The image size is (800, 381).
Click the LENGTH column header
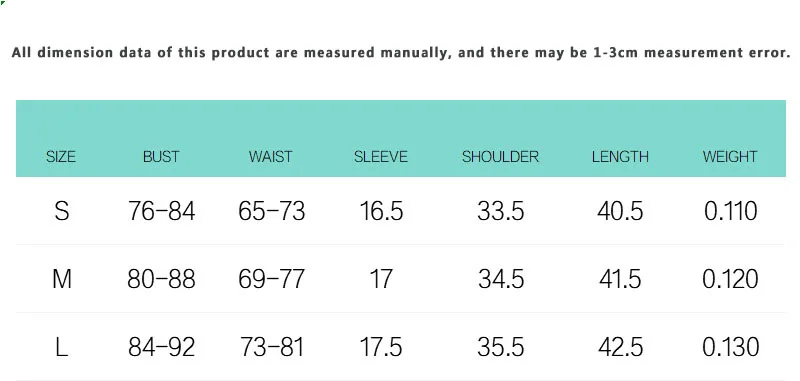(x=620, y=157)
